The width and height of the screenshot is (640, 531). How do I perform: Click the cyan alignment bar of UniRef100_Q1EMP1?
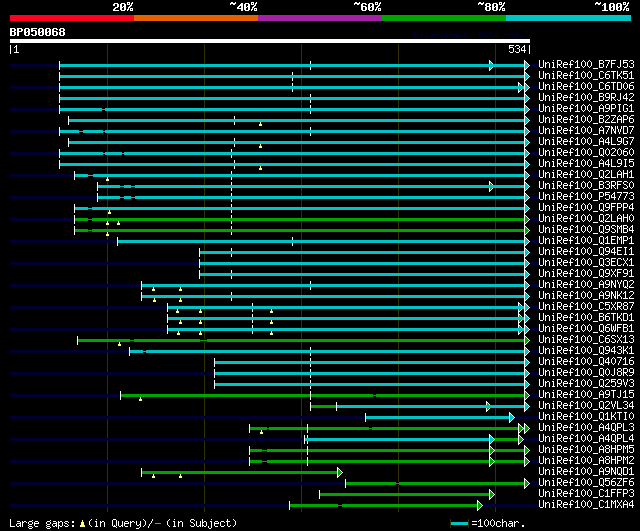tap(323, 241)
